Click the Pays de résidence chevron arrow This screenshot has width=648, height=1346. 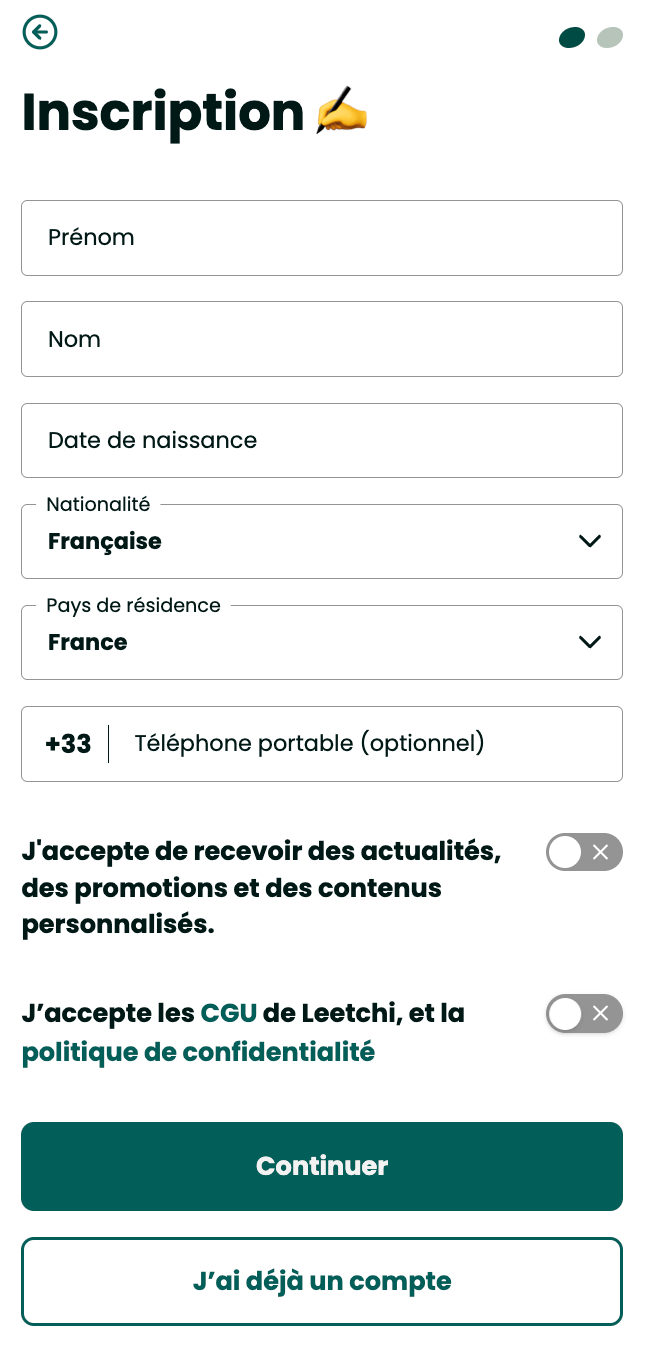[590, 642]
